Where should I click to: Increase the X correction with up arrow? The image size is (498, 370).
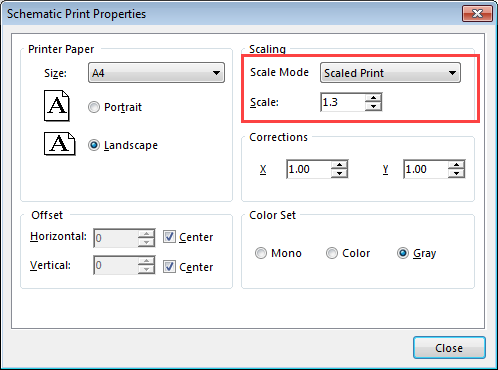pyautogui.click(x=339, y=165)
